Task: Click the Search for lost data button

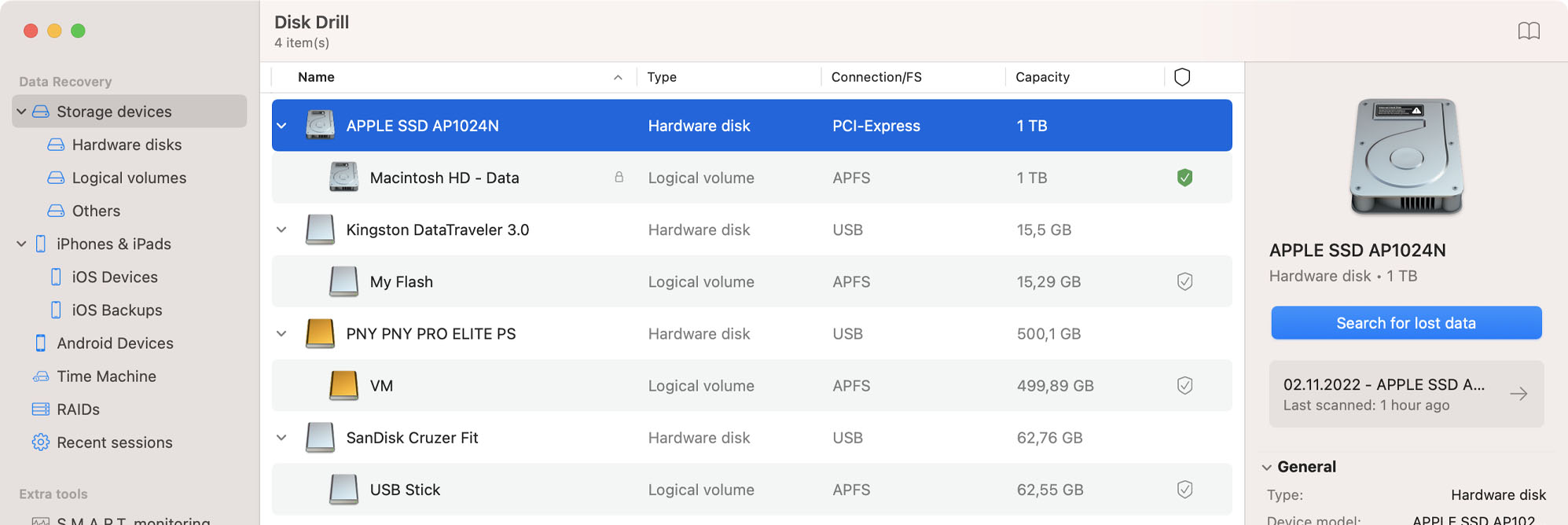Action: click(x=1406, y=323)
